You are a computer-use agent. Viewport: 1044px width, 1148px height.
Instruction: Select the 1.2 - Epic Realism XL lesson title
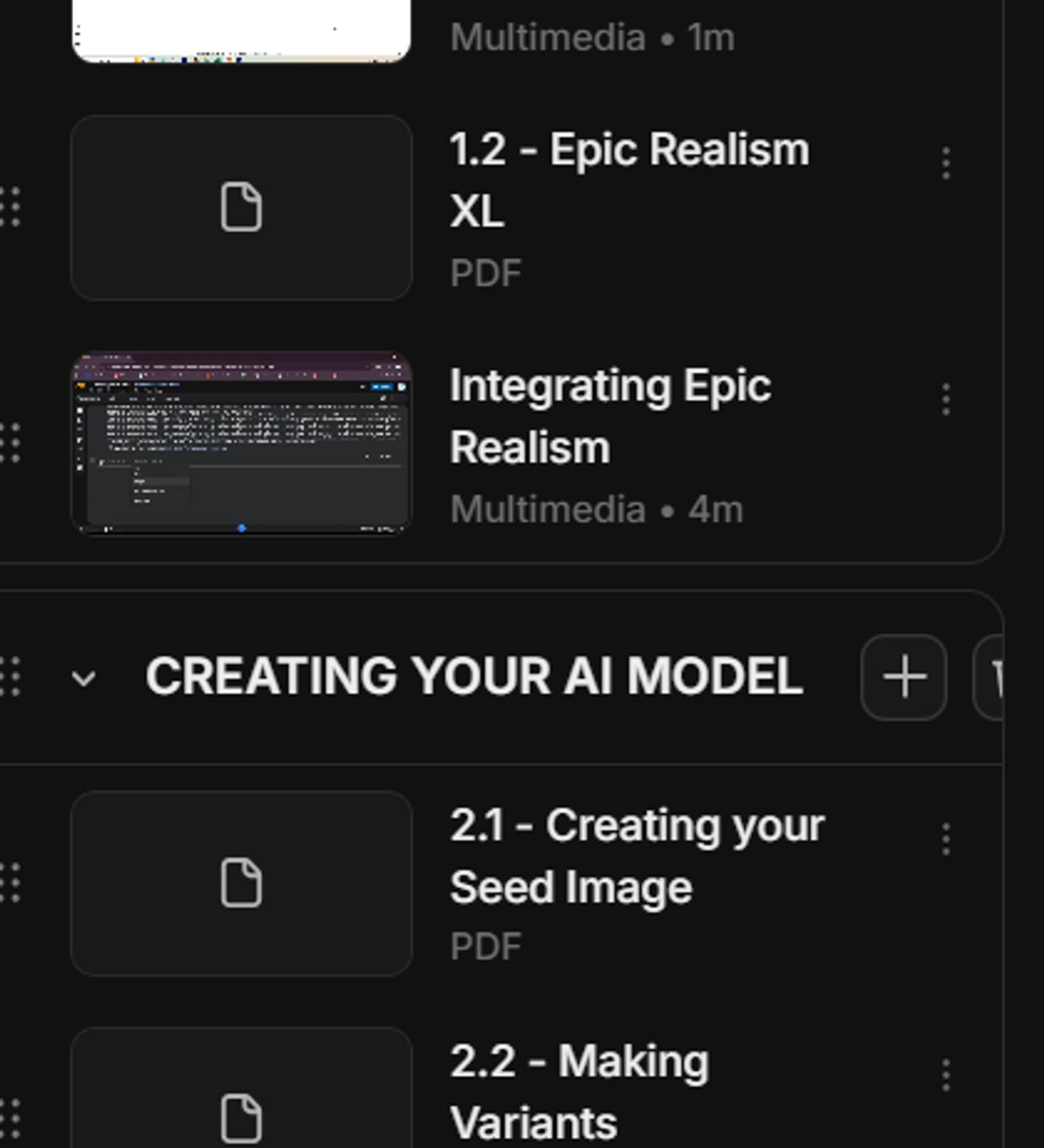point(629,180)
